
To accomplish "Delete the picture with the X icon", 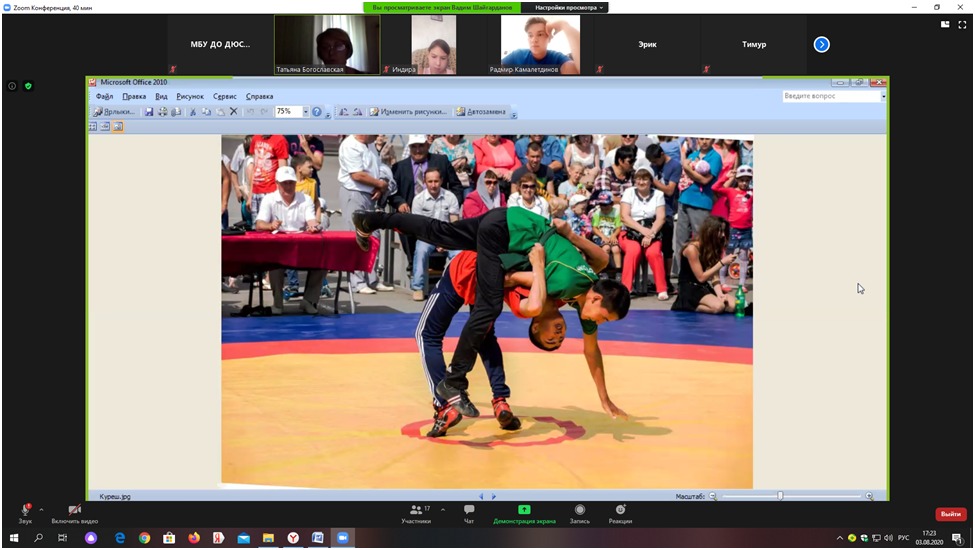I will tap(234, 112).
